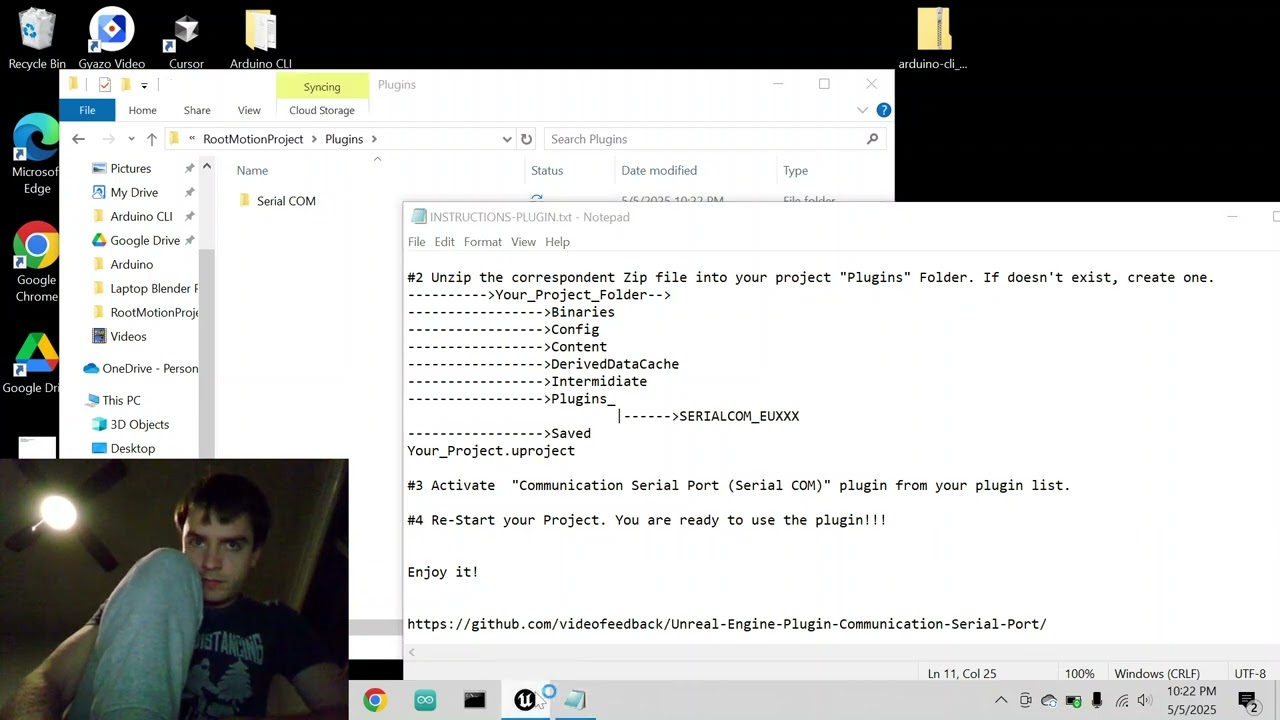
Task: Select the arduino-cli zip file on the desktop
Action: 932,39
